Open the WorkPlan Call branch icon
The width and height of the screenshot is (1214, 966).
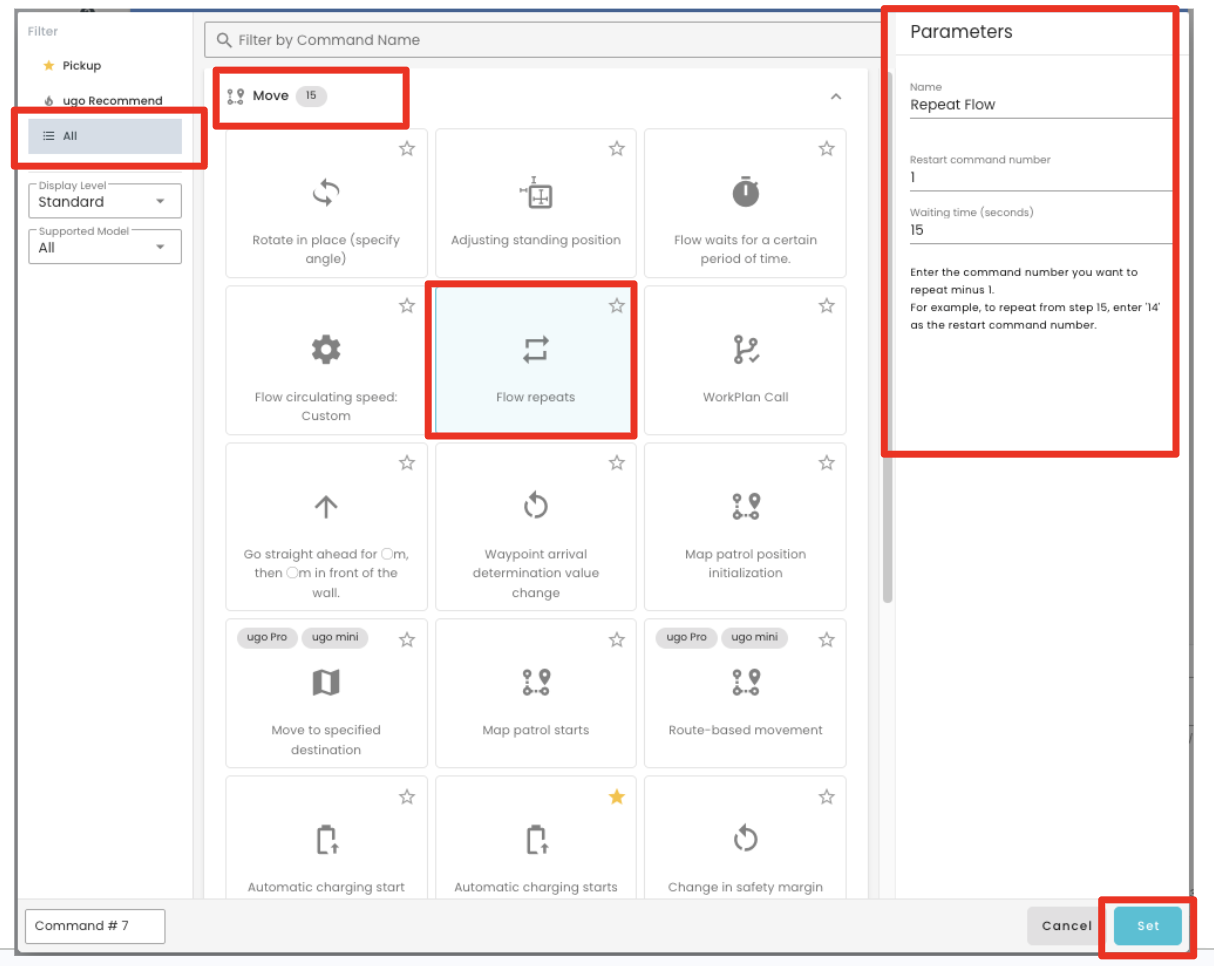[x=746, y=349]
